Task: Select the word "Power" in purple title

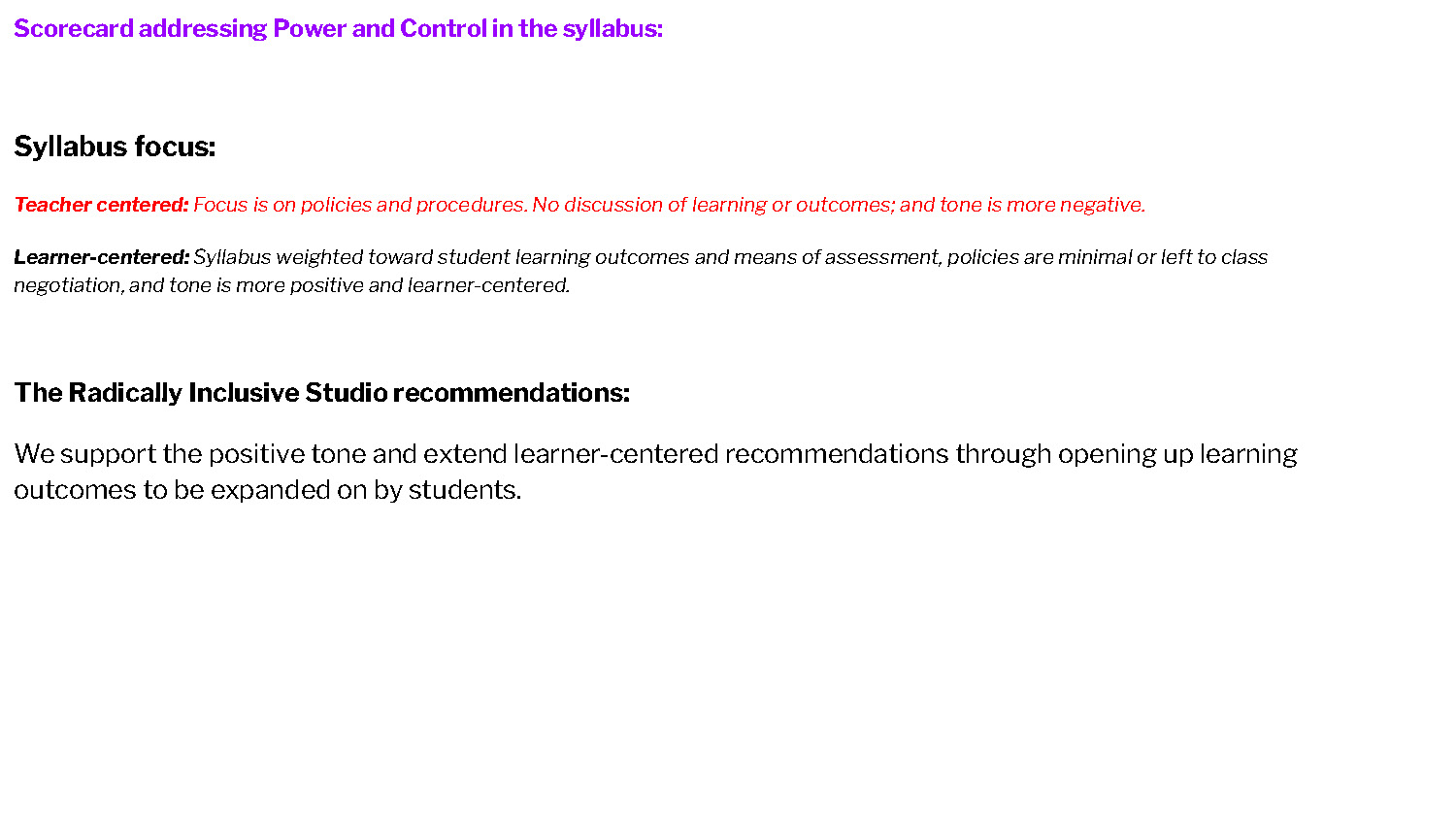Action: [x=310, y=28]
